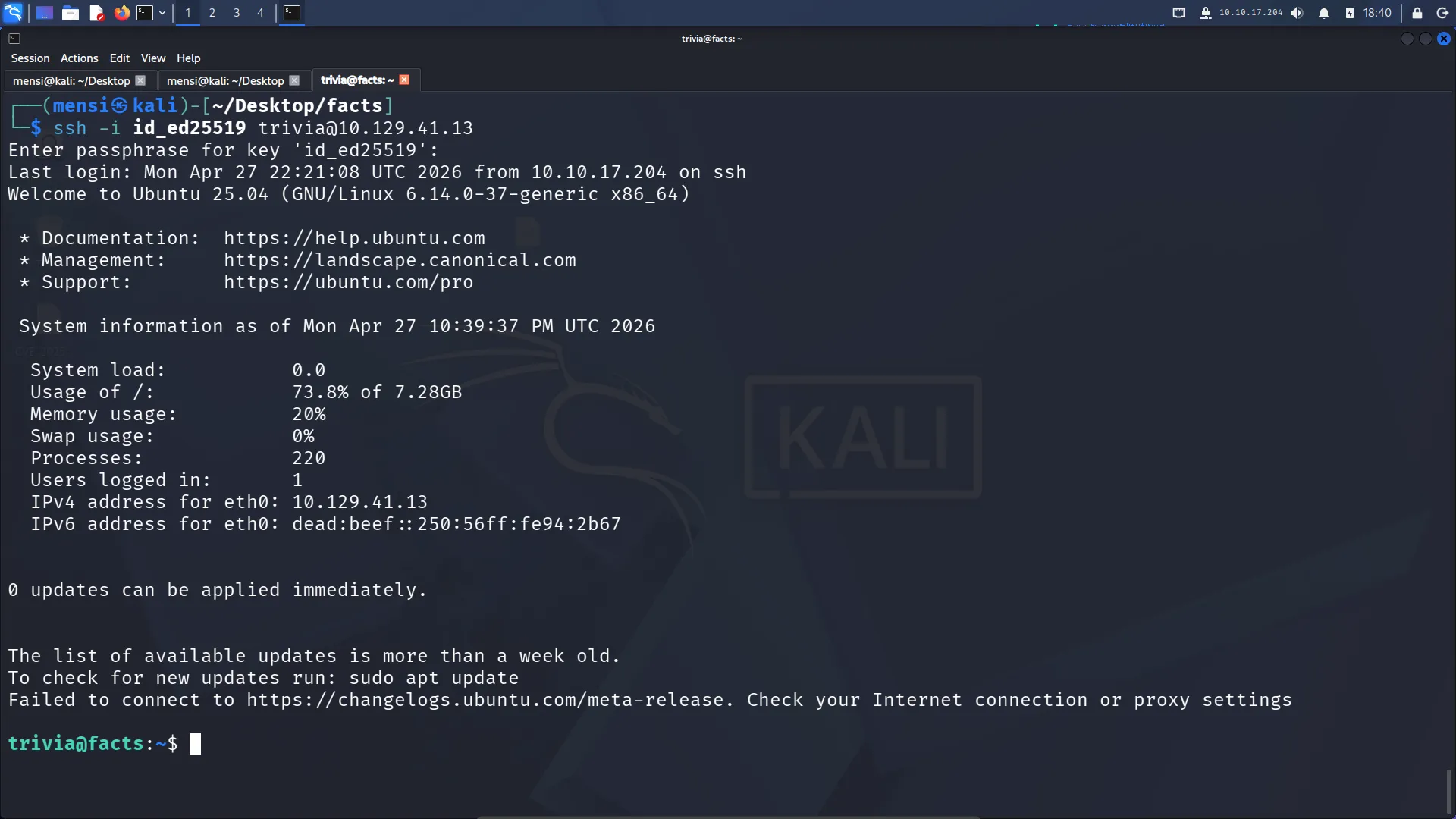Launch the text editor panel icon
Image resolution: width=1456 pixels, height=819 pixels.
point(96,13)
